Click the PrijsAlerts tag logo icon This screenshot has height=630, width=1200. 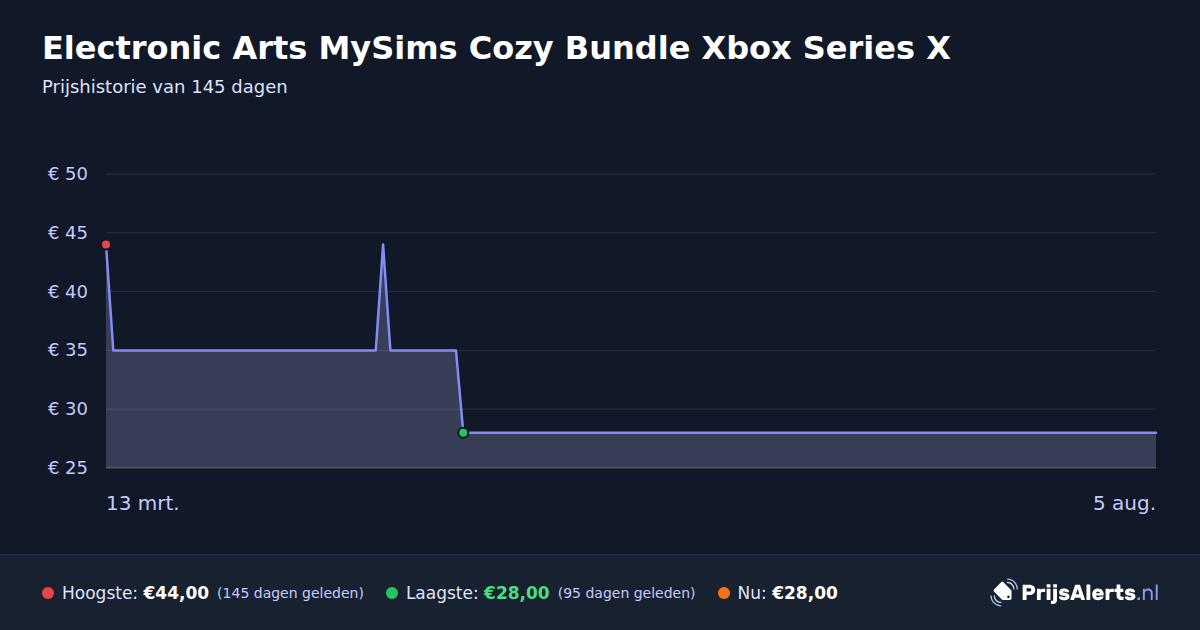tap(1003, 593)
